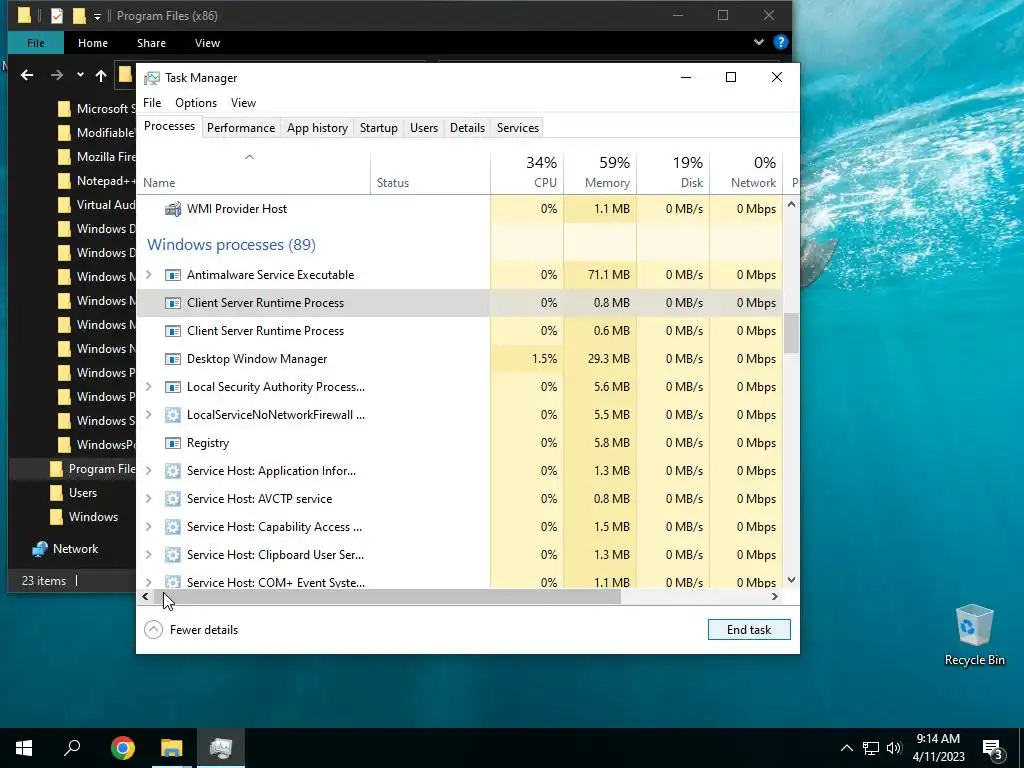Open File Explorer from the taskbar
Image resolution: width=1024 pixels, height=768 pixels.
pos(171,748)
